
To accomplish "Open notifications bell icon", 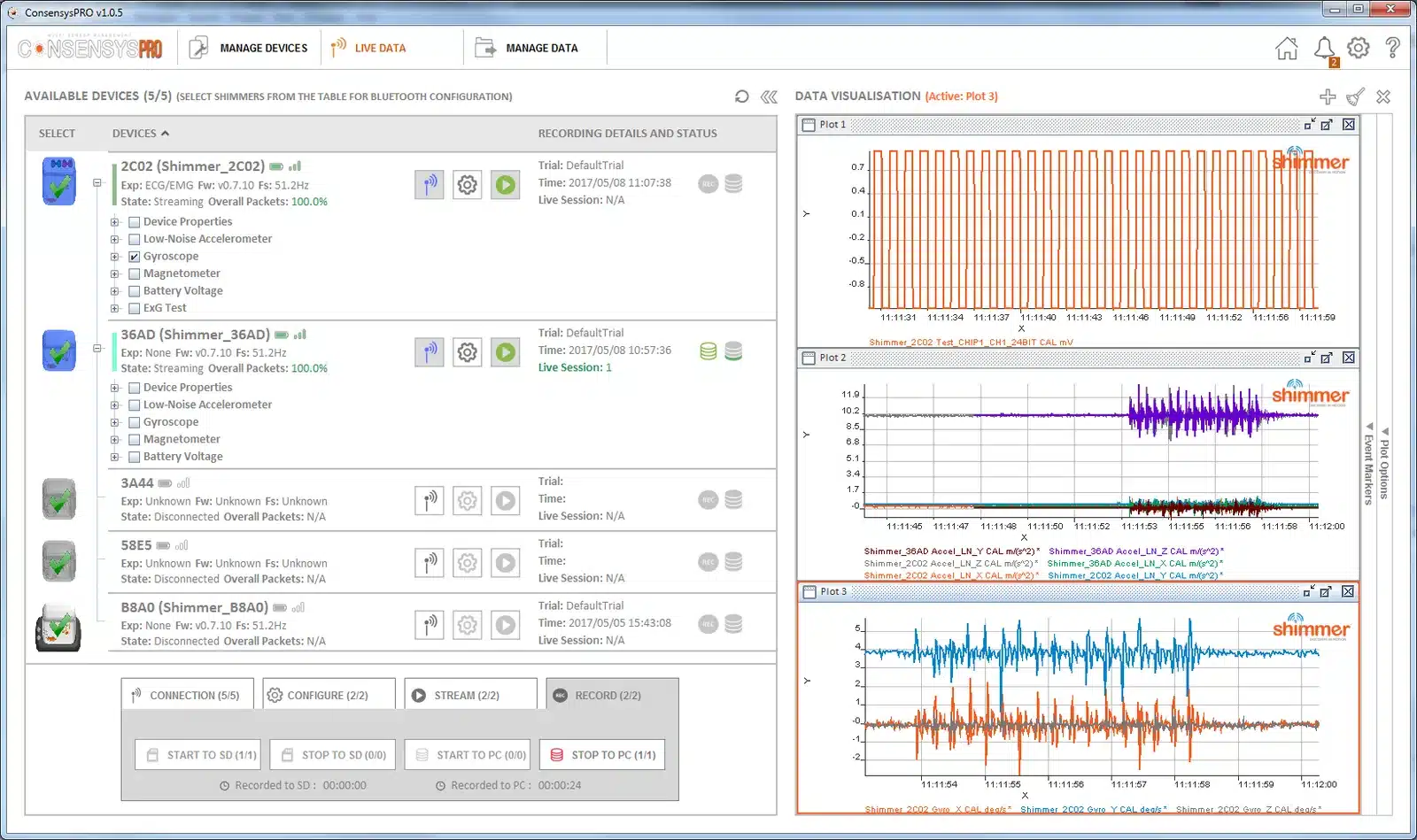I will point(1324,48).
